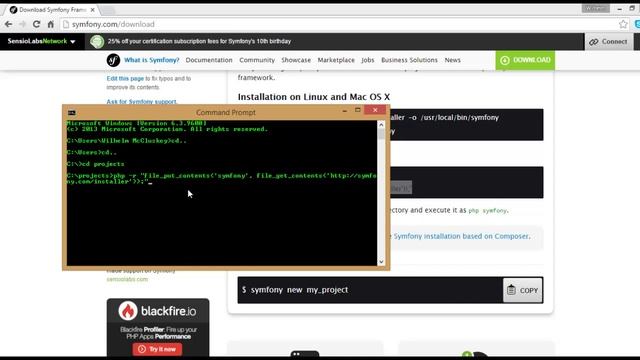Maximize the Command Prompt window
This screenshot has width=640, height=360.
coord(358,110)
